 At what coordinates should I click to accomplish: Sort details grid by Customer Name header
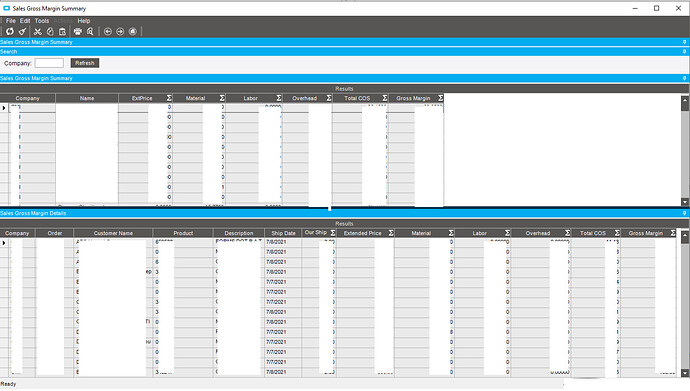pyautogui.click(x=113, y=233)
